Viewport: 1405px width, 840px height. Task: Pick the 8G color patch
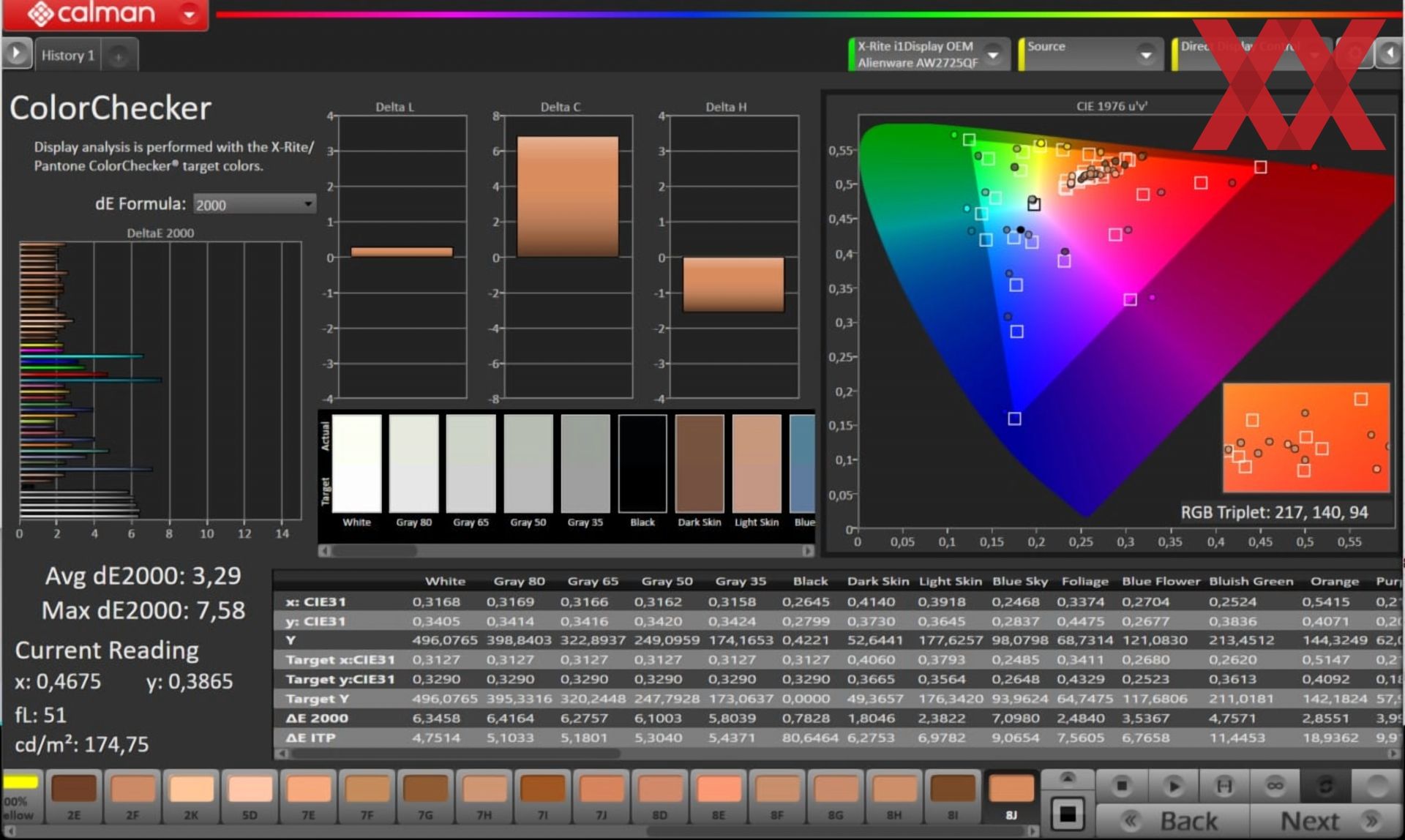[835, 797]
